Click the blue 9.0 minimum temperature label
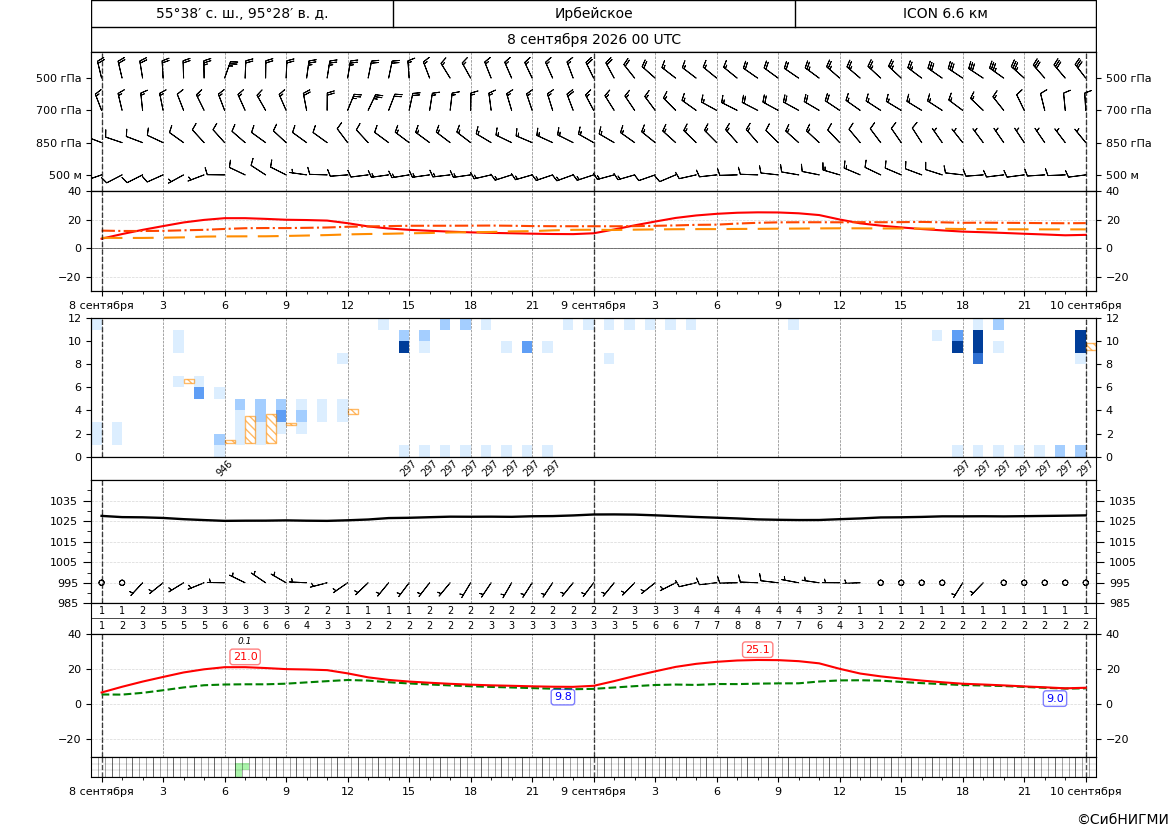 pyautogui.click(x=1055, y=698)
